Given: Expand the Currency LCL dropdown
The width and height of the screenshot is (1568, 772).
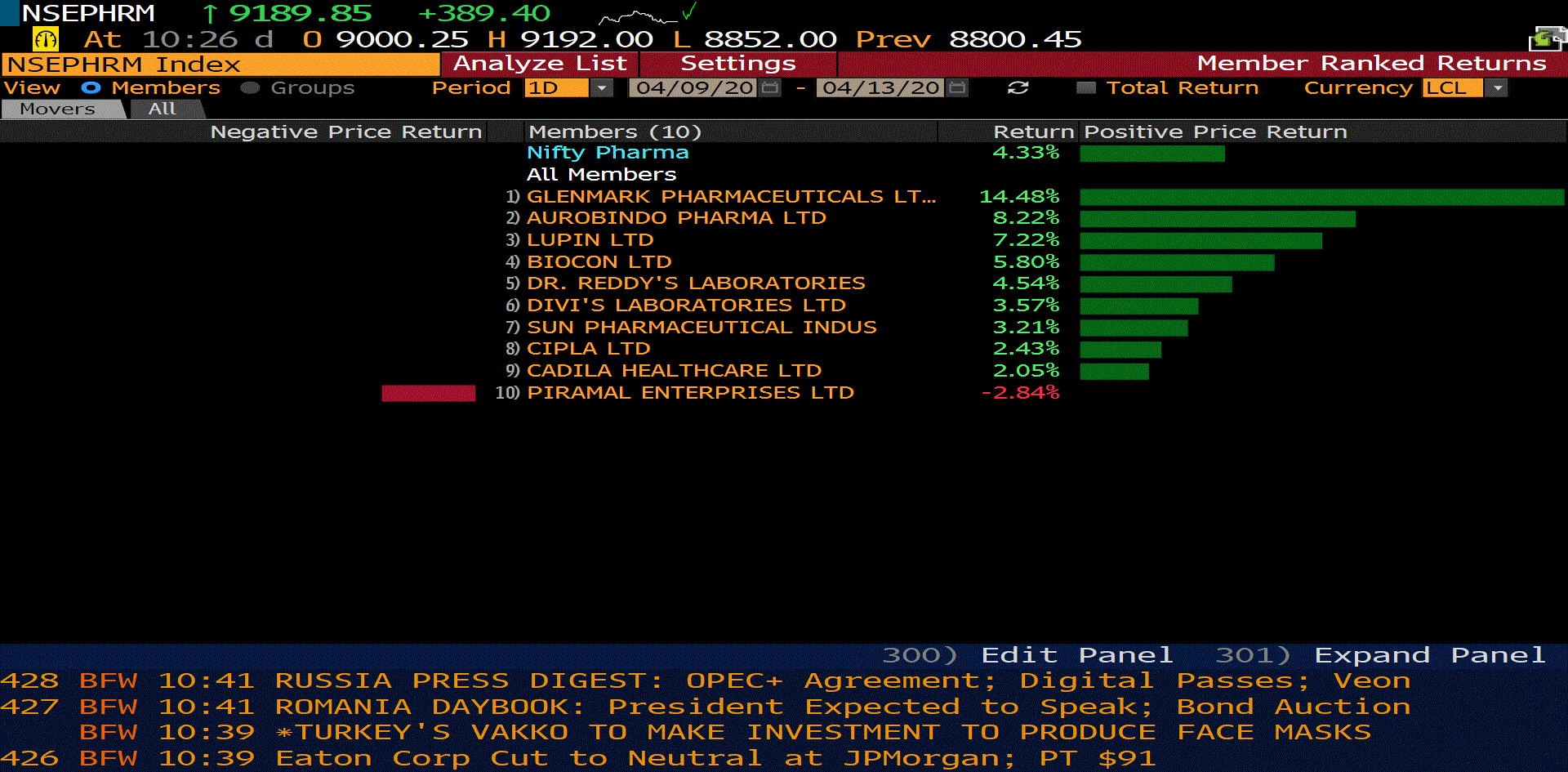Looking at the screenshot, I should [x=1497, y=88].
